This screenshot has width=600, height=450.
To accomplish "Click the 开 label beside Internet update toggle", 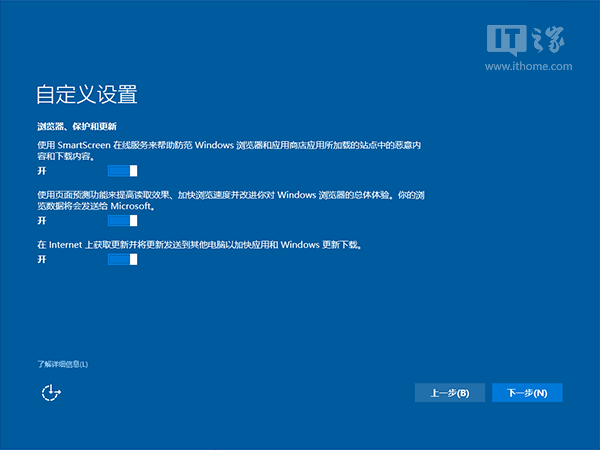I will 42,259.
